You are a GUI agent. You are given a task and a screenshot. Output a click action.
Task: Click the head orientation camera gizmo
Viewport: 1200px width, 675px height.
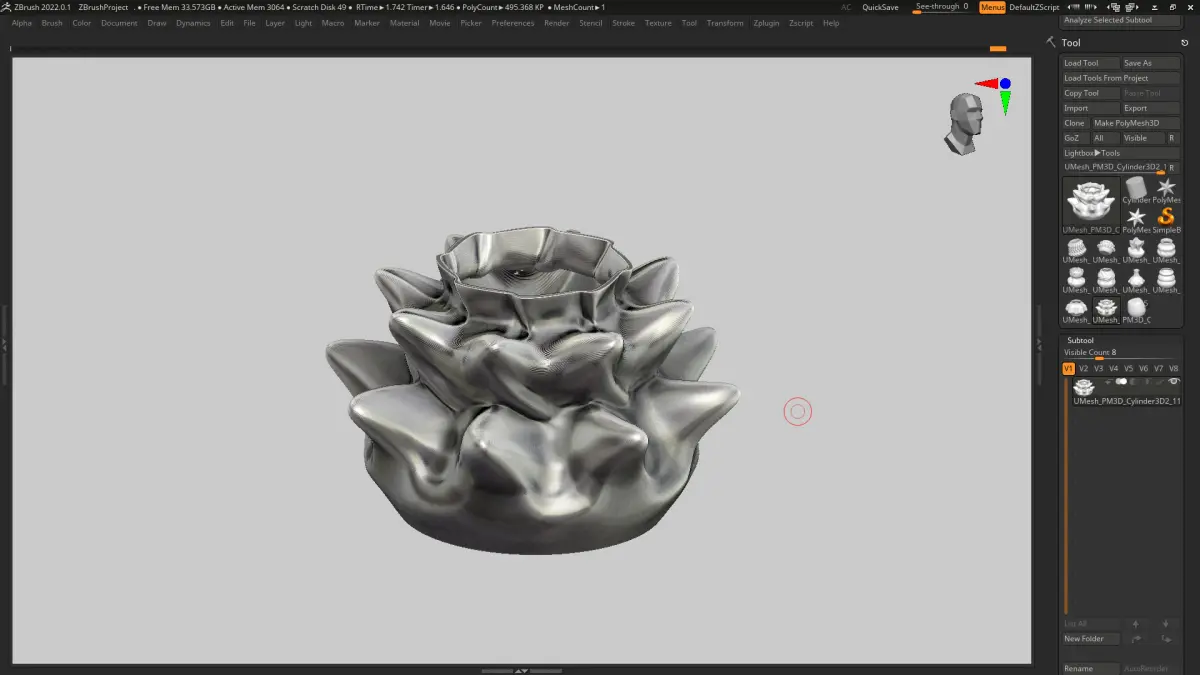click(x=965, y=122)
